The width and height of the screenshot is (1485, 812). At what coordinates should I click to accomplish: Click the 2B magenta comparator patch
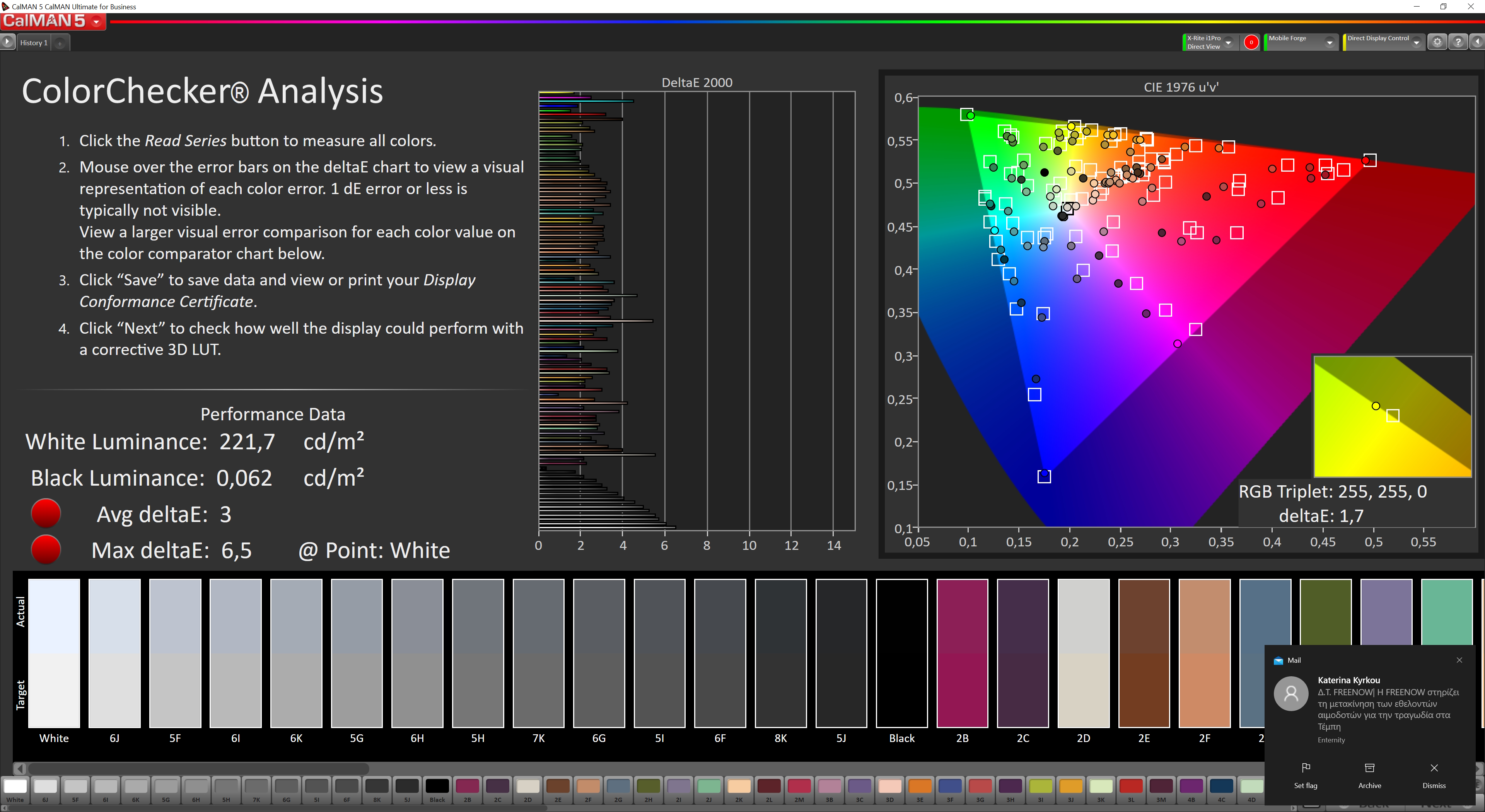click(961, 653)
